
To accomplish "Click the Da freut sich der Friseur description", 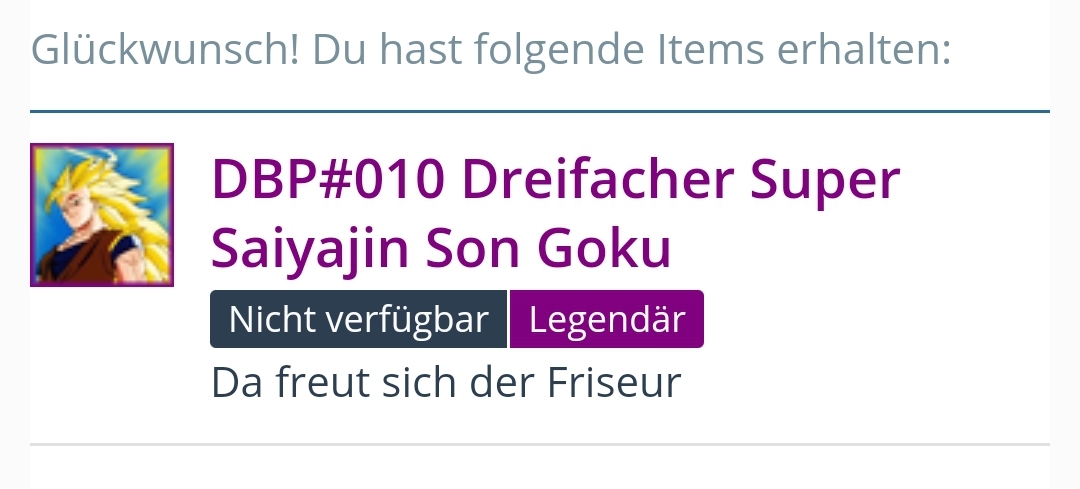I will click(446, 382).
